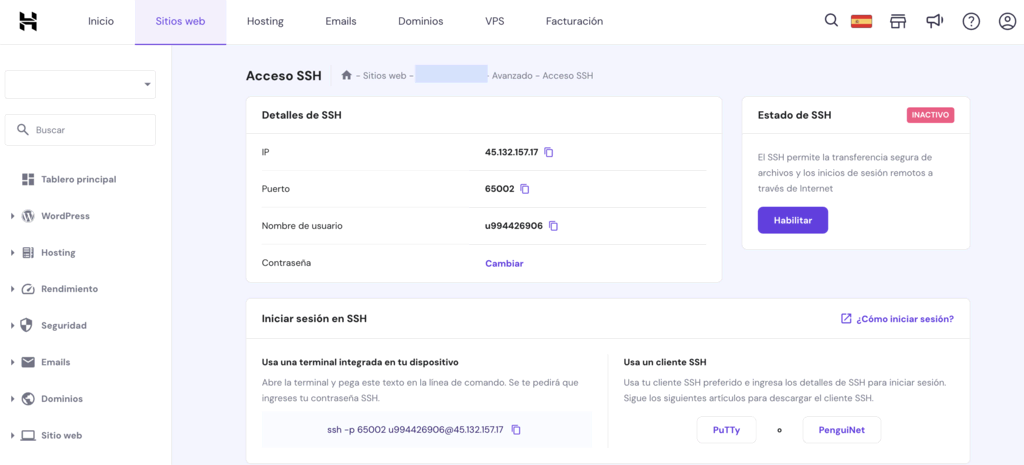The height and width of the screenshot is (465, 1024).
Task: Go to the Facturación tab
Action: pos(574,21)
